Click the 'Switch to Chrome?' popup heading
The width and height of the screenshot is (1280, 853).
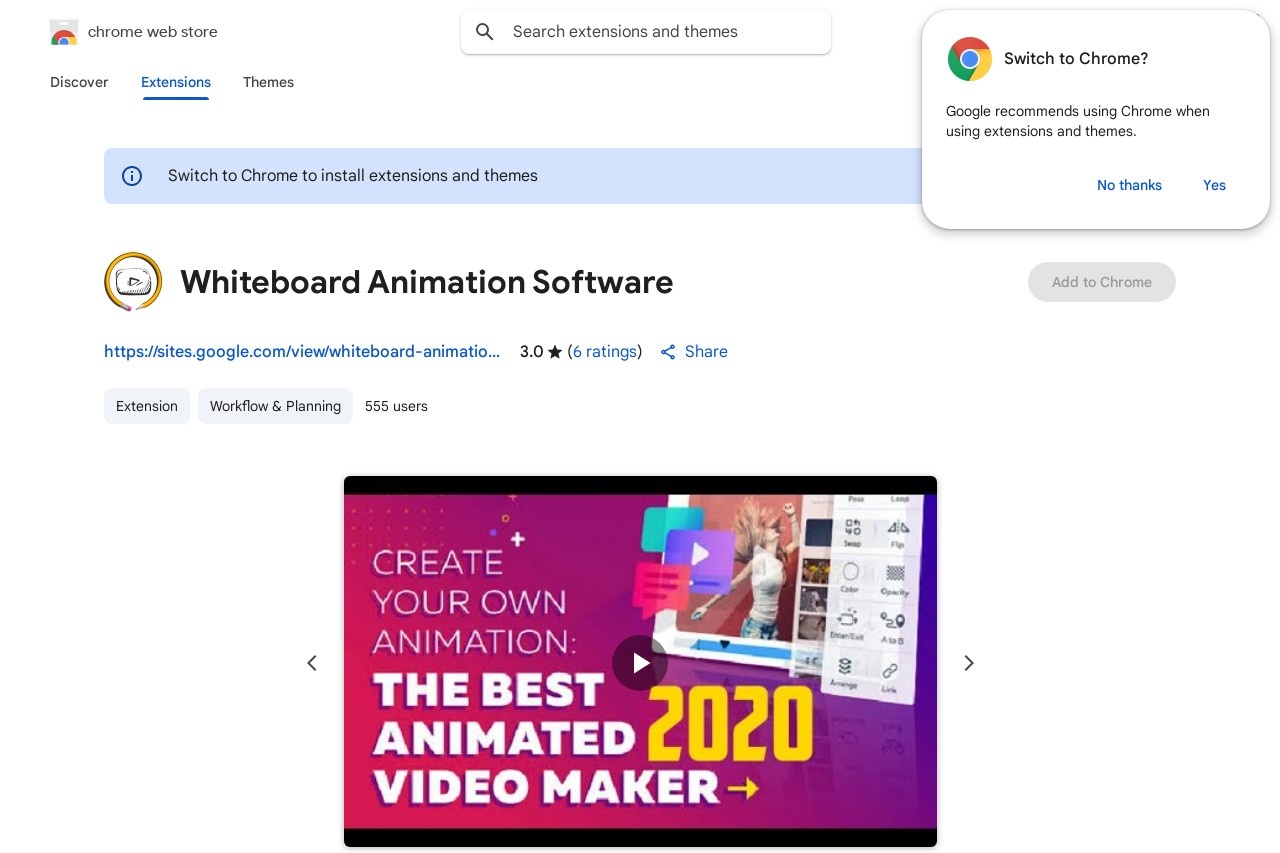pyautogui.click(x=1076, y=59)
